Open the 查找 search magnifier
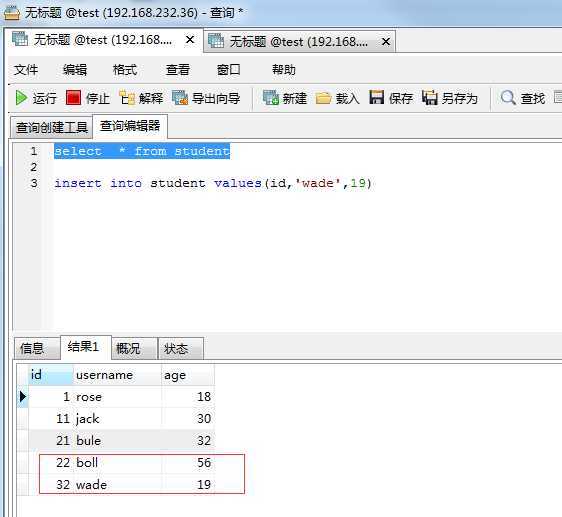Image resolution: width=562 pixels, height=517 pixels. point(523,98)
